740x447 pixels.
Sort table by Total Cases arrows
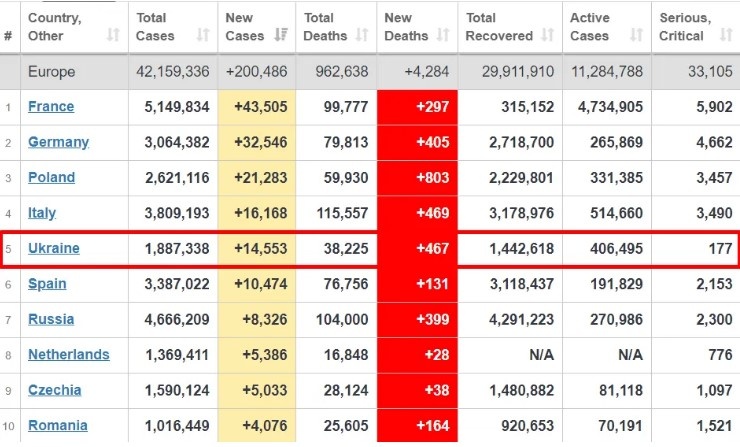[203, 34]
